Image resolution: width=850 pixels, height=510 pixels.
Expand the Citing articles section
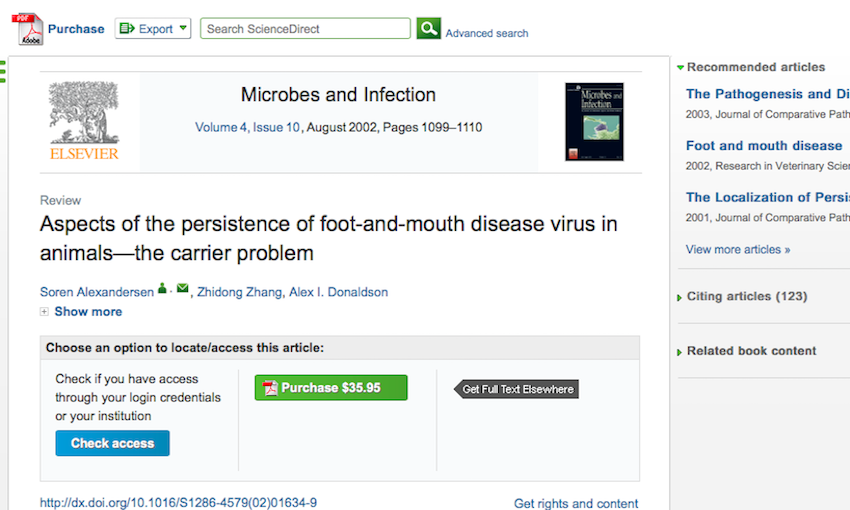(x=681, y=297)
